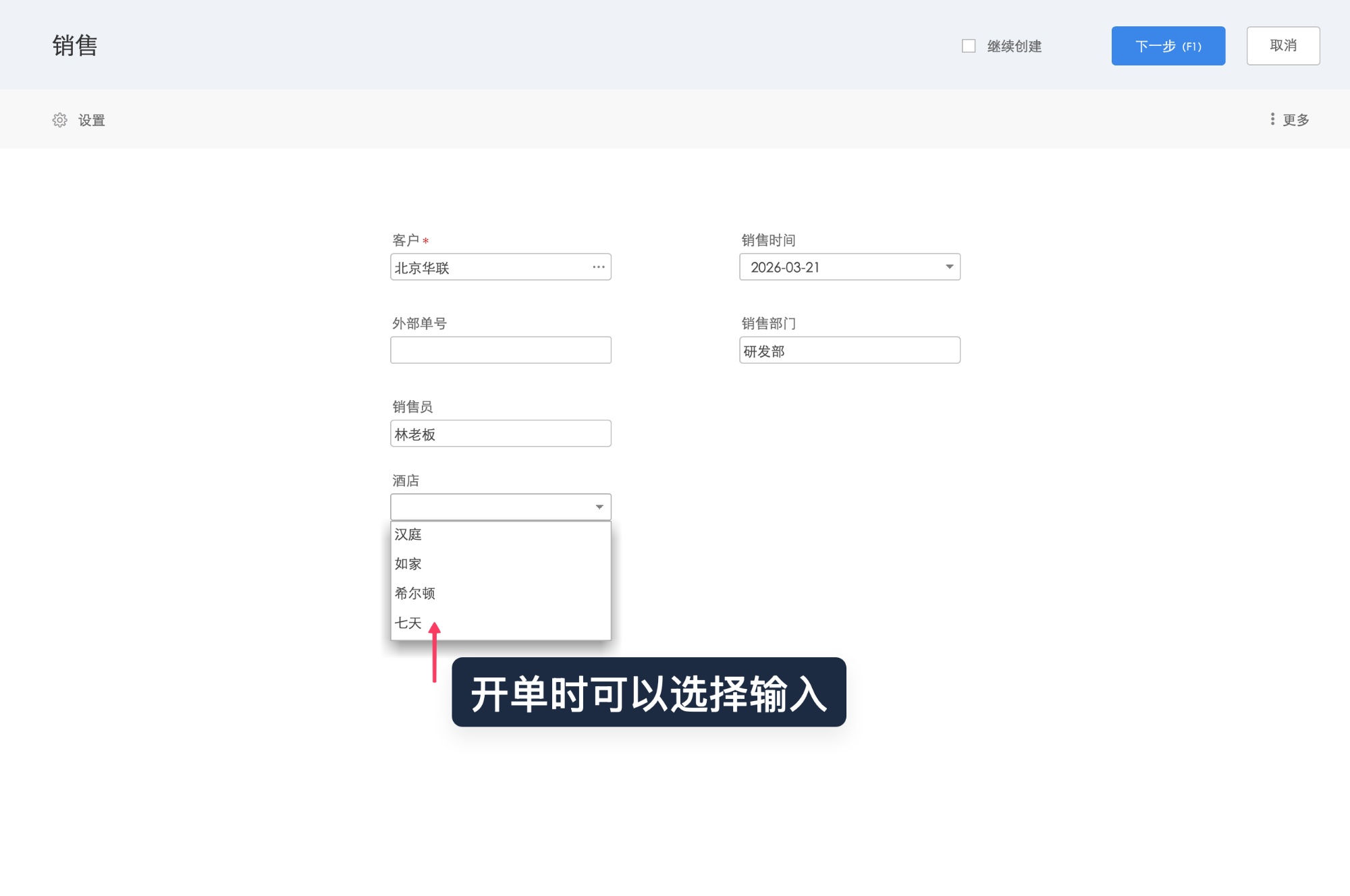Click the 更多 three-dot menu icon
Image resolution: width=1350 pixels, height=896 pixels.
pyautogui.click(x=1272, y=119)
